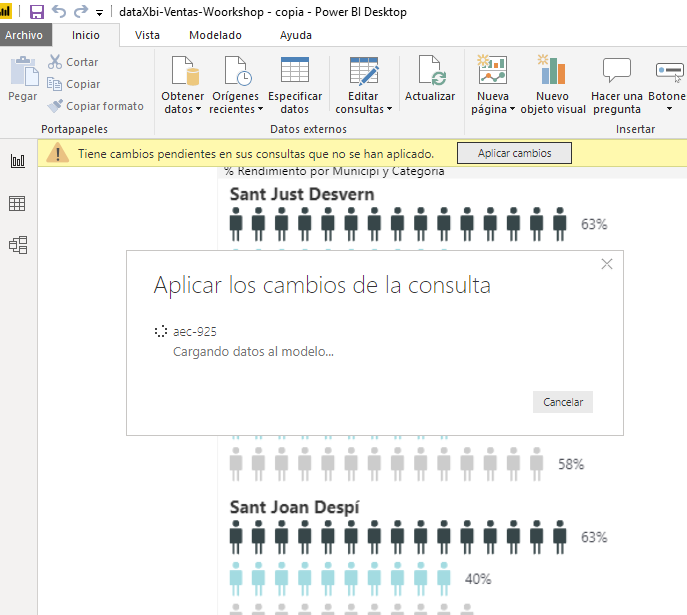Expand the quick access toolbar customize arrow

tap(99, 13)
